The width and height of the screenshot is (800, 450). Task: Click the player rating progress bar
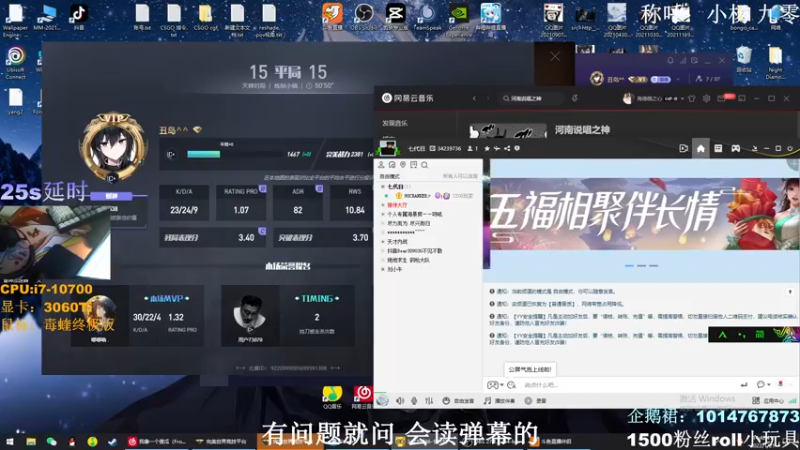(235, 154)
